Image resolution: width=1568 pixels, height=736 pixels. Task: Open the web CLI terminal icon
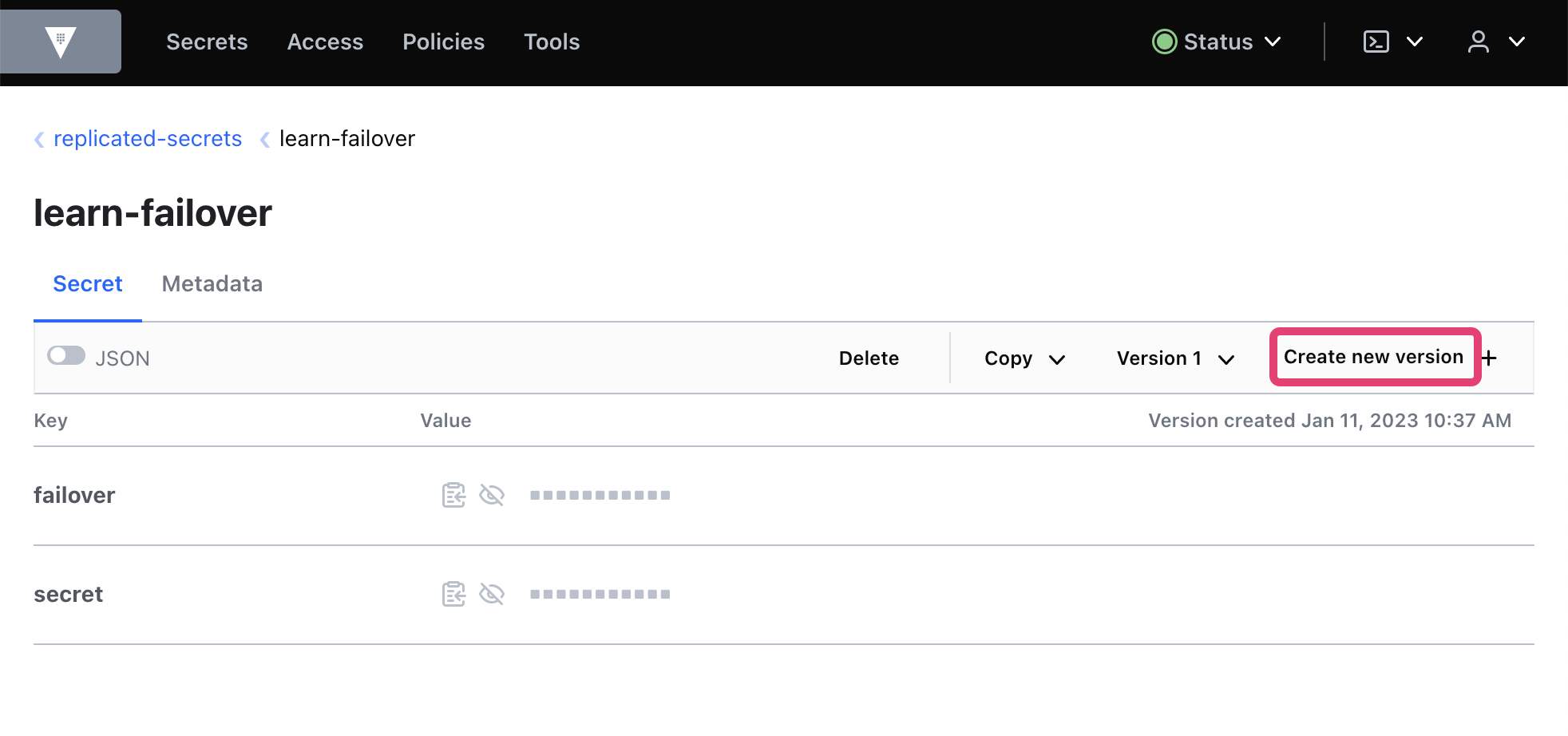click(x=1376, y=42)
